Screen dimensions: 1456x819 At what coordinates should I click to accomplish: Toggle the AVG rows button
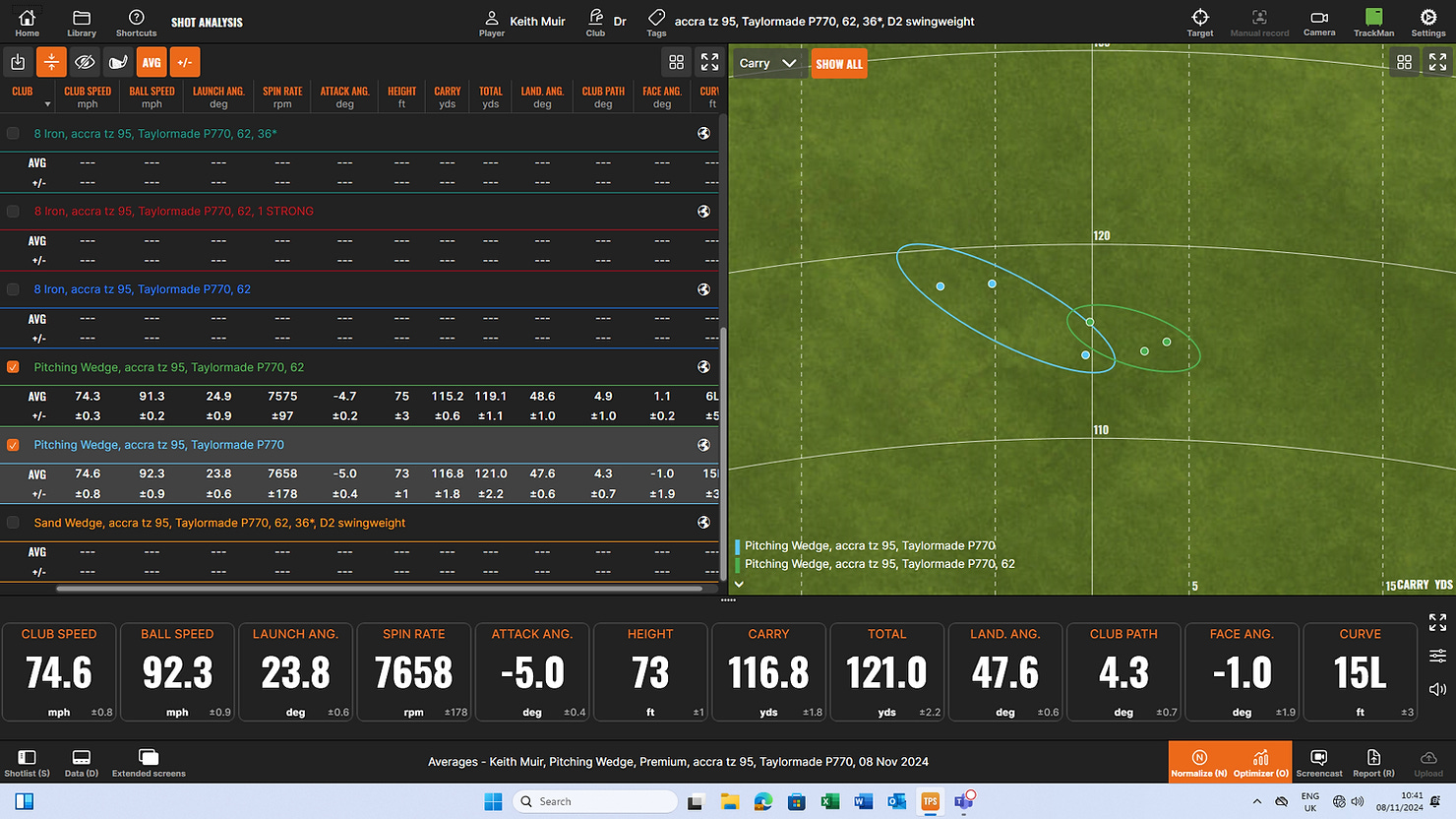point(152,62)
